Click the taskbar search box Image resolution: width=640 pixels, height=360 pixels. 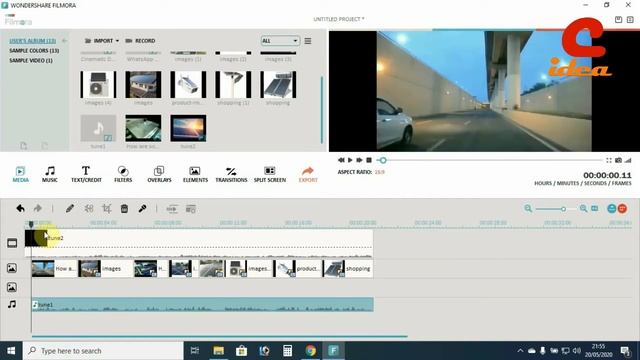coord(103,351)
